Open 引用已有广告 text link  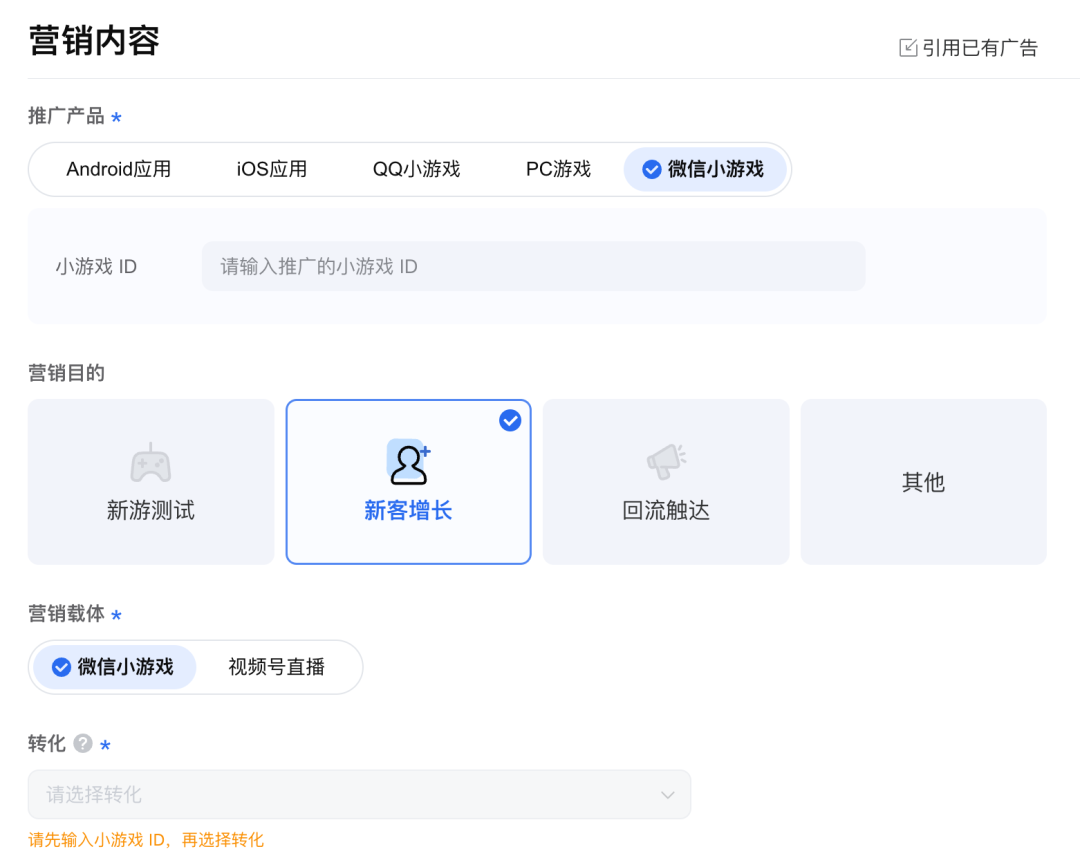(979, 48)
